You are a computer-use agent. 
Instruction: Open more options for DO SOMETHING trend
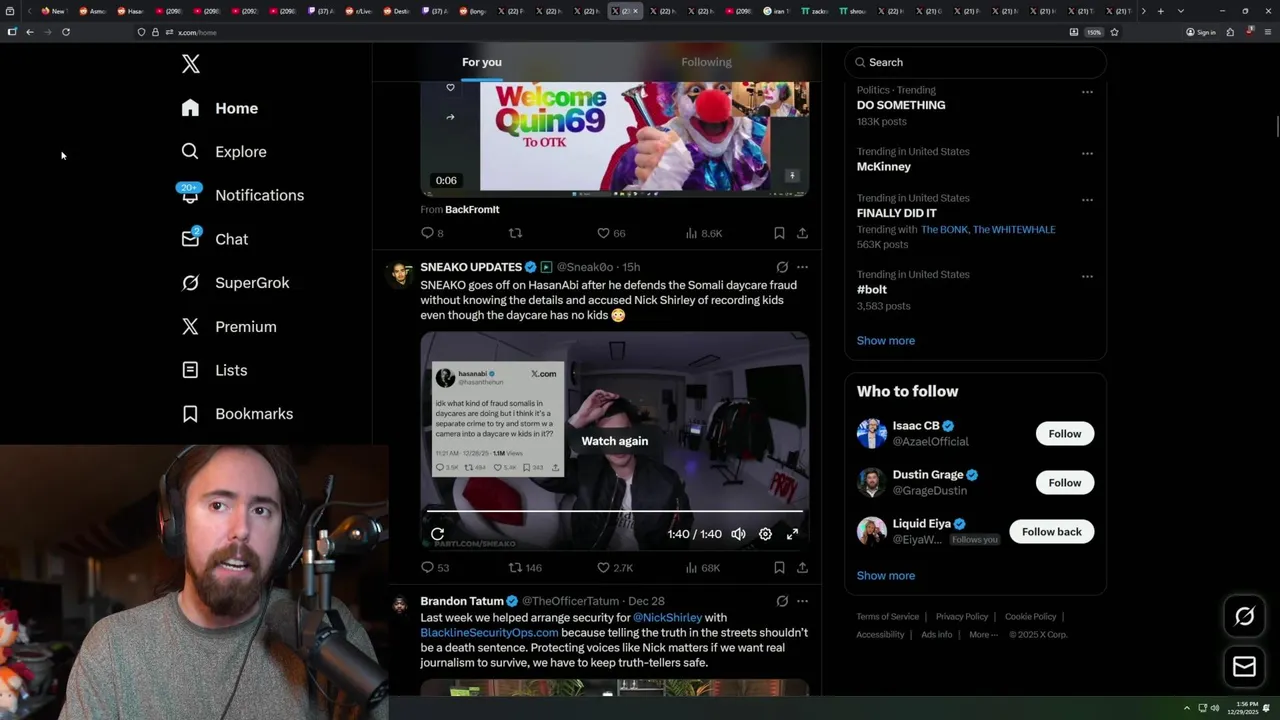pyautogui.click(x=1087, y=92)
